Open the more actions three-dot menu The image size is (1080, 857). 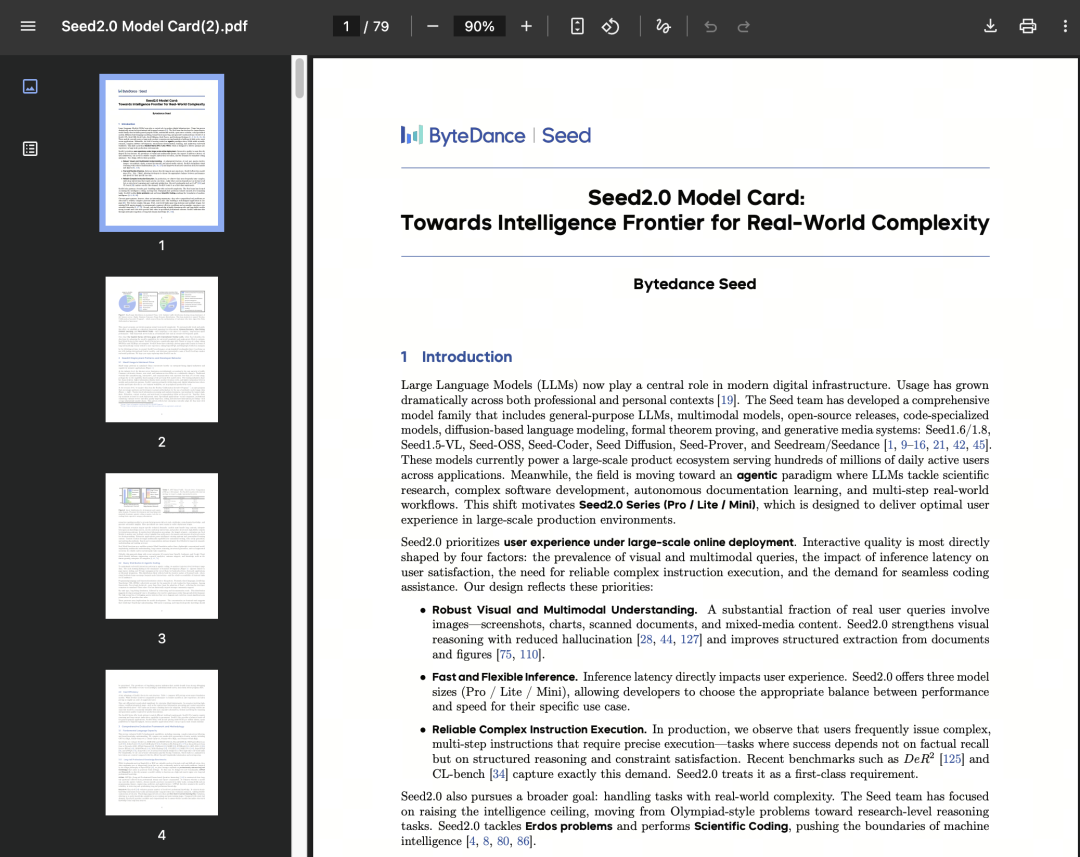point(1065,26)
